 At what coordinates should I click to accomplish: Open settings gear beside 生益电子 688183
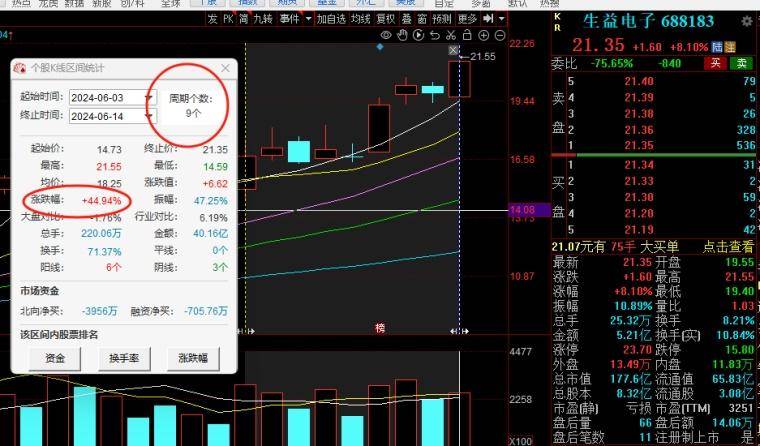747,22
